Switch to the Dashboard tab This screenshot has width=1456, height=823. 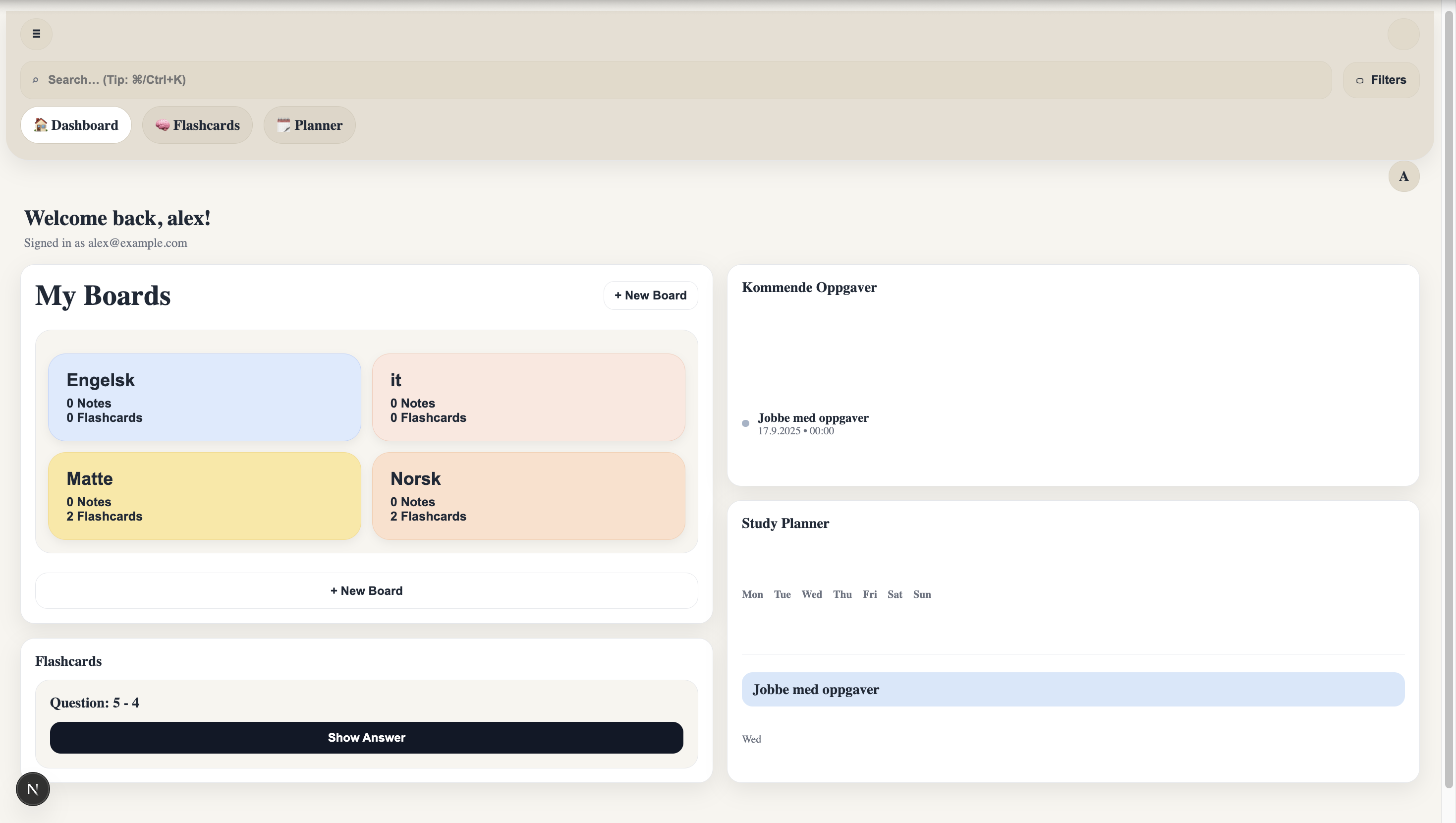coord(76,125)
